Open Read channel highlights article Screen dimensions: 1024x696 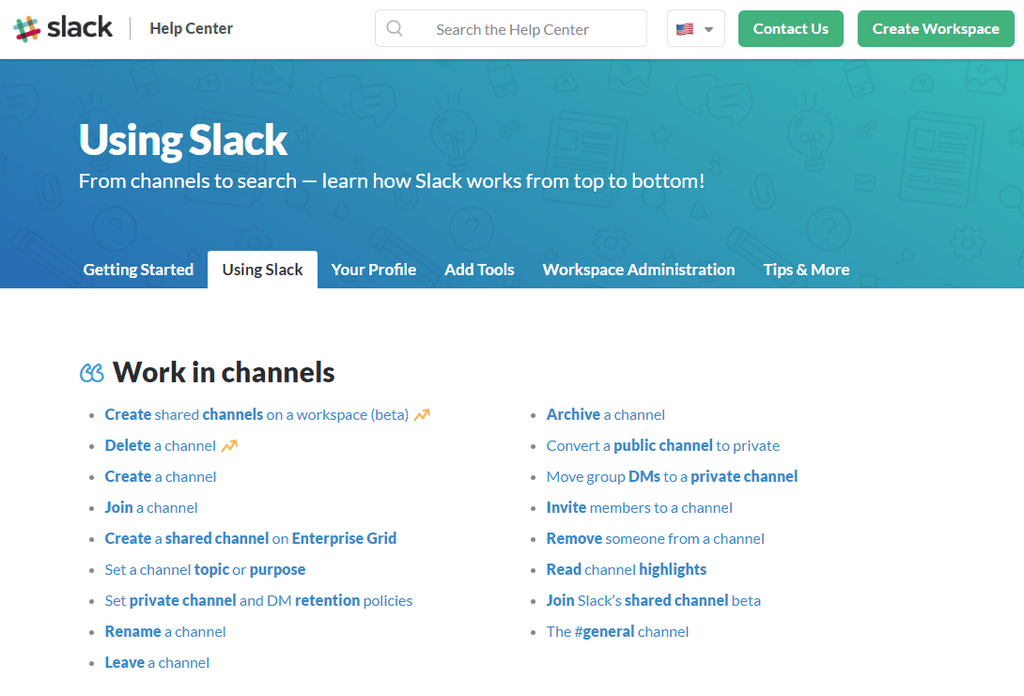(626, 570)
